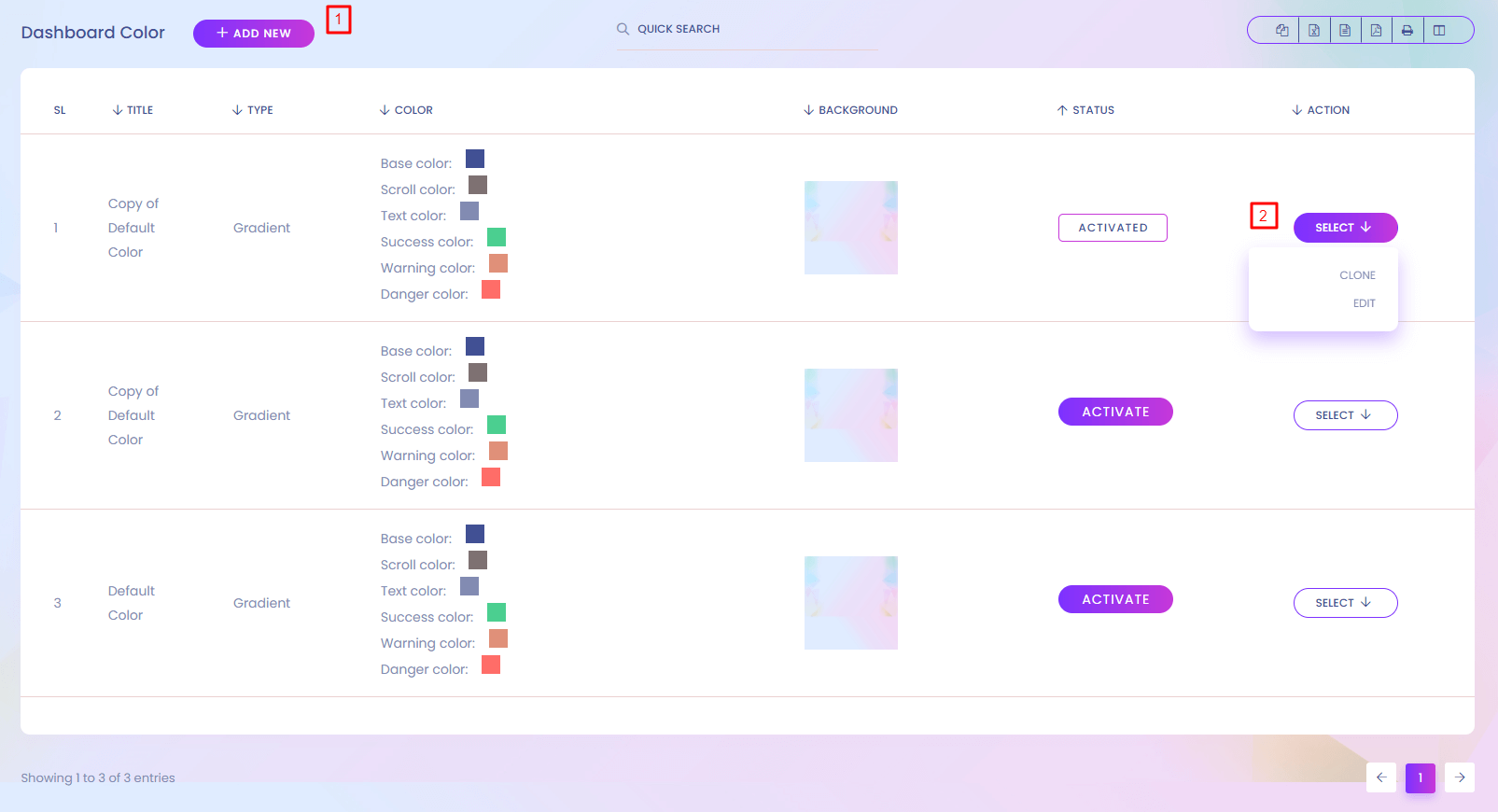The height and width of the screenshot is (812, 1498).
Task: Activate the Default Color in row 3
Action: (x=1115, y=599)
